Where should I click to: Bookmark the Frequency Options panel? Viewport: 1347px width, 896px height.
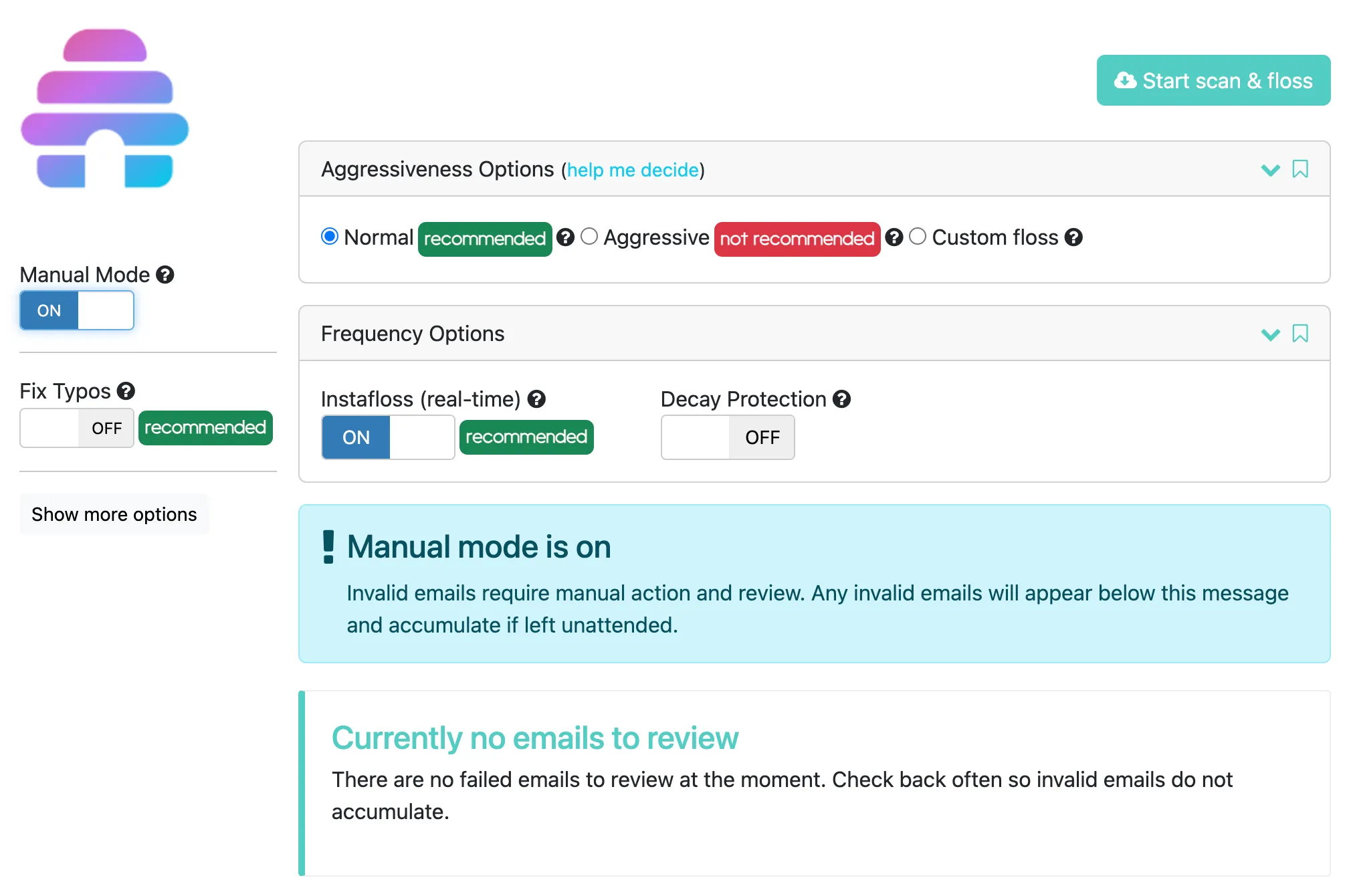(x=1300, y=334)
